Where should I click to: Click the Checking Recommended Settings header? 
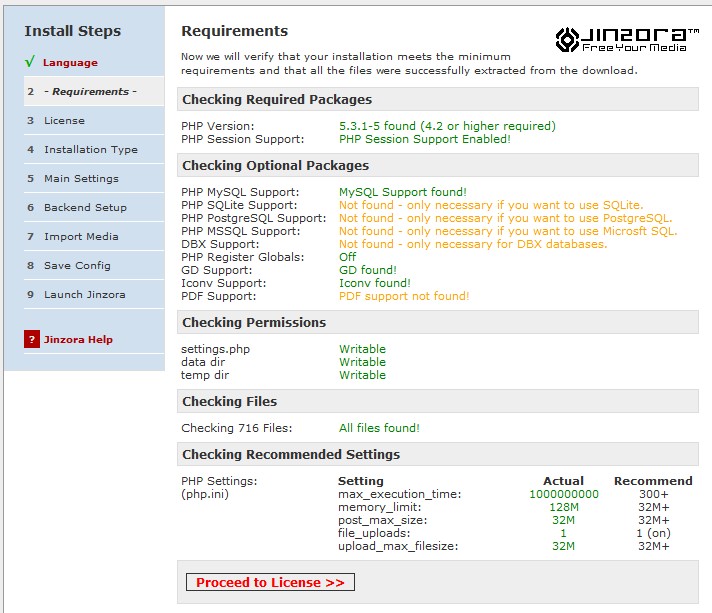point(438,454)
